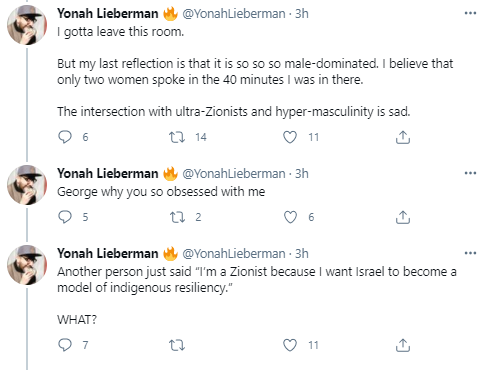Reply to the 'George why you so obsessed' tweet
490x371 pixels.
65,217
